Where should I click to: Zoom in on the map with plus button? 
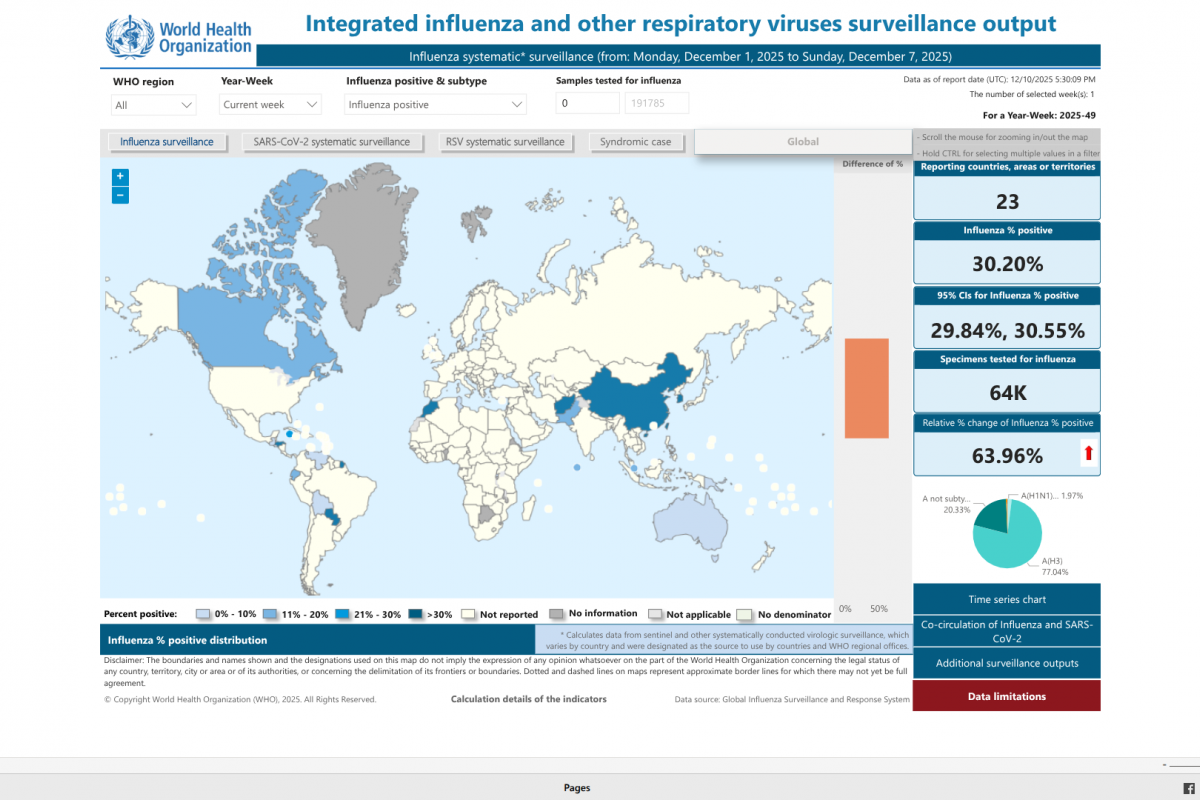click(x=120, y=176)
